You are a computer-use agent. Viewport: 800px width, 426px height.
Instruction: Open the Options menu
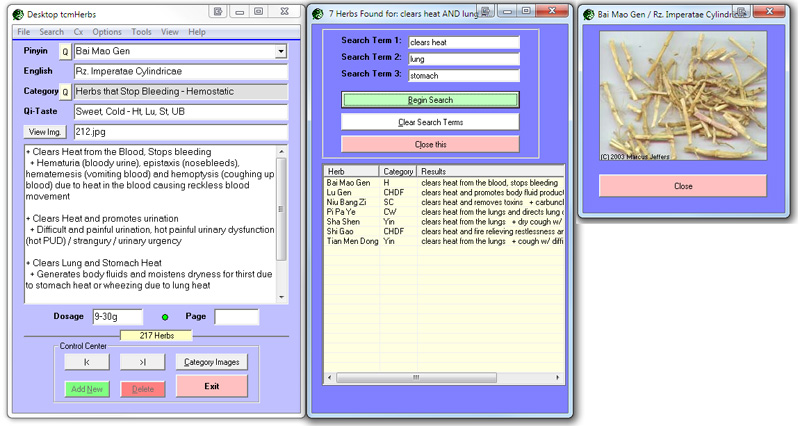tap(107, 32)
